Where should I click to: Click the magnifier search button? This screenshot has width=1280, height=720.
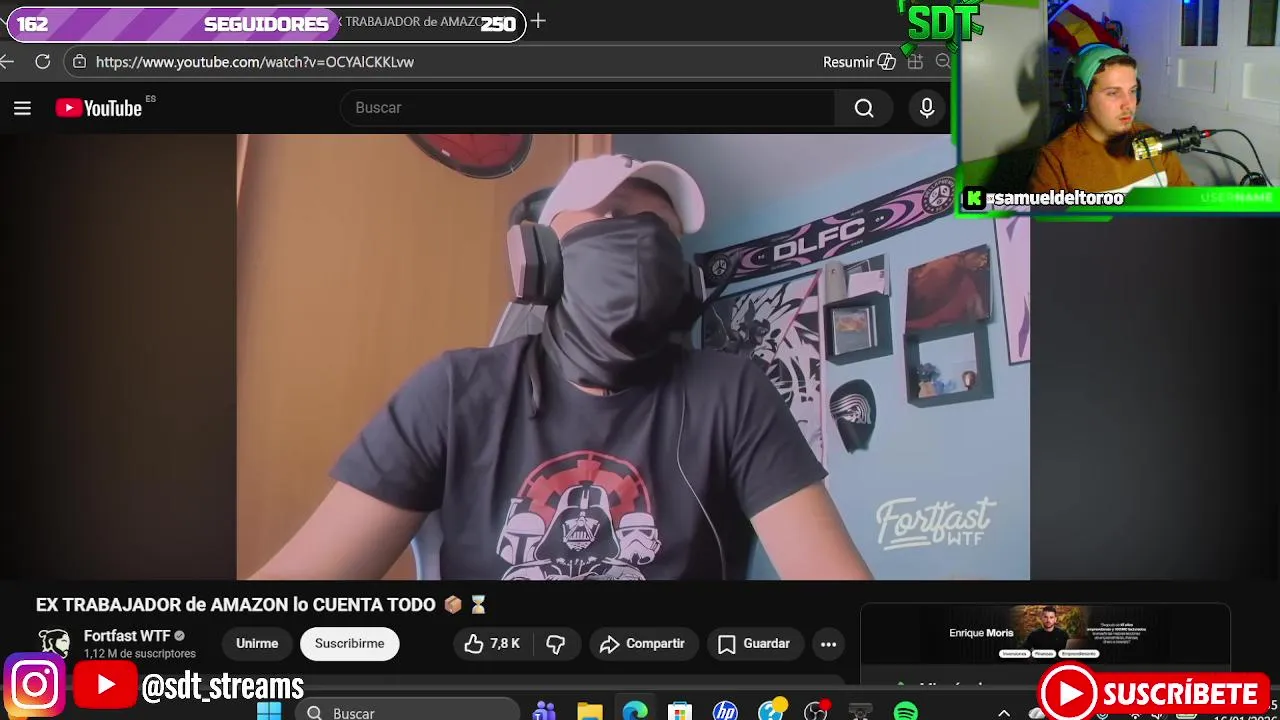[864, 108]
